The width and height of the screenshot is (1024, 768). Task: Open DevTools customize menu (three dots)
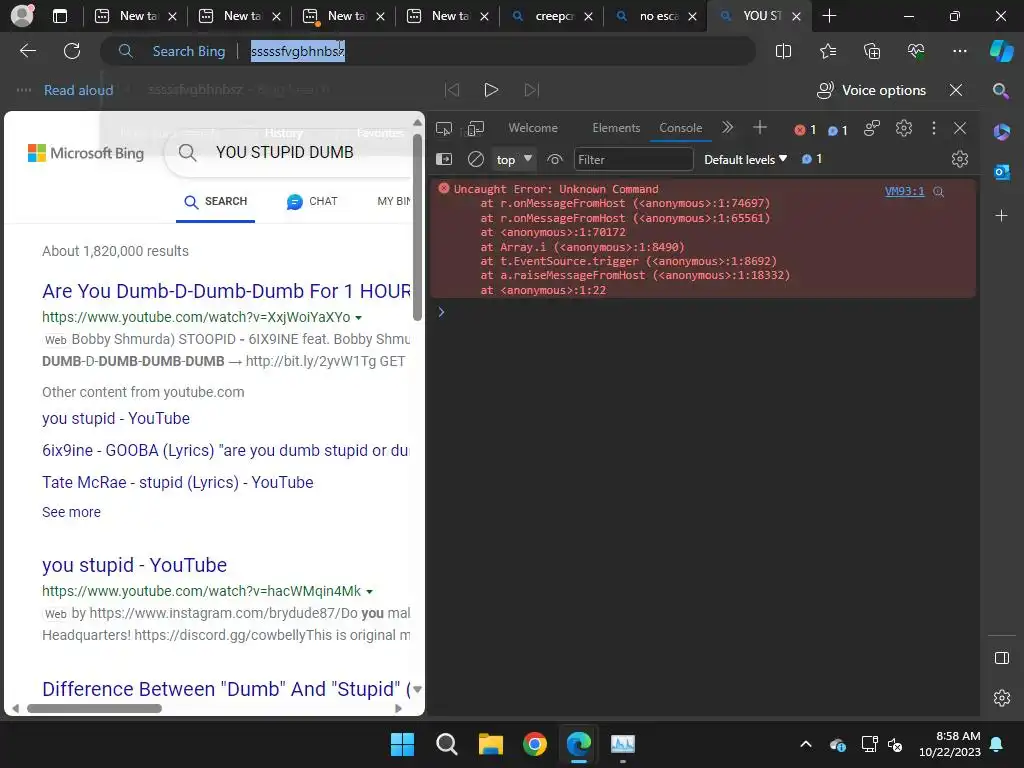pyautogui.click(x=934, y=128)
